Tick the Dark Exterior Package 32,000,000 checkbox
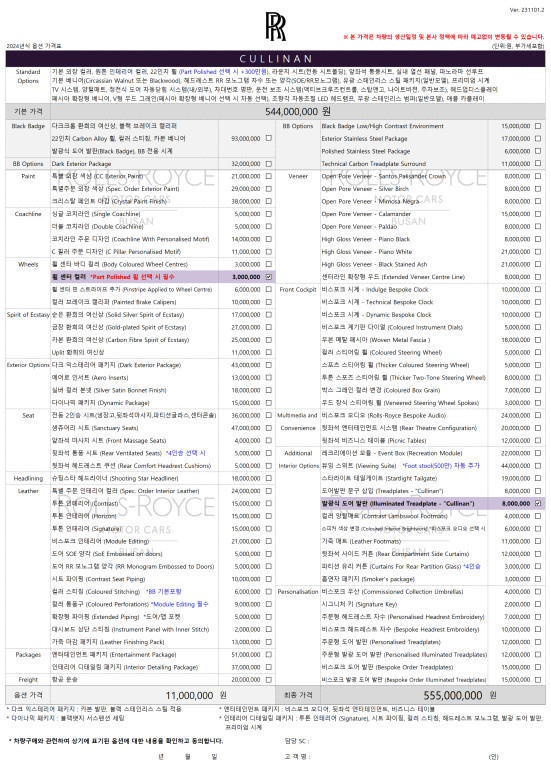Viewport: 551px width, 768px height. pos(268,164)
